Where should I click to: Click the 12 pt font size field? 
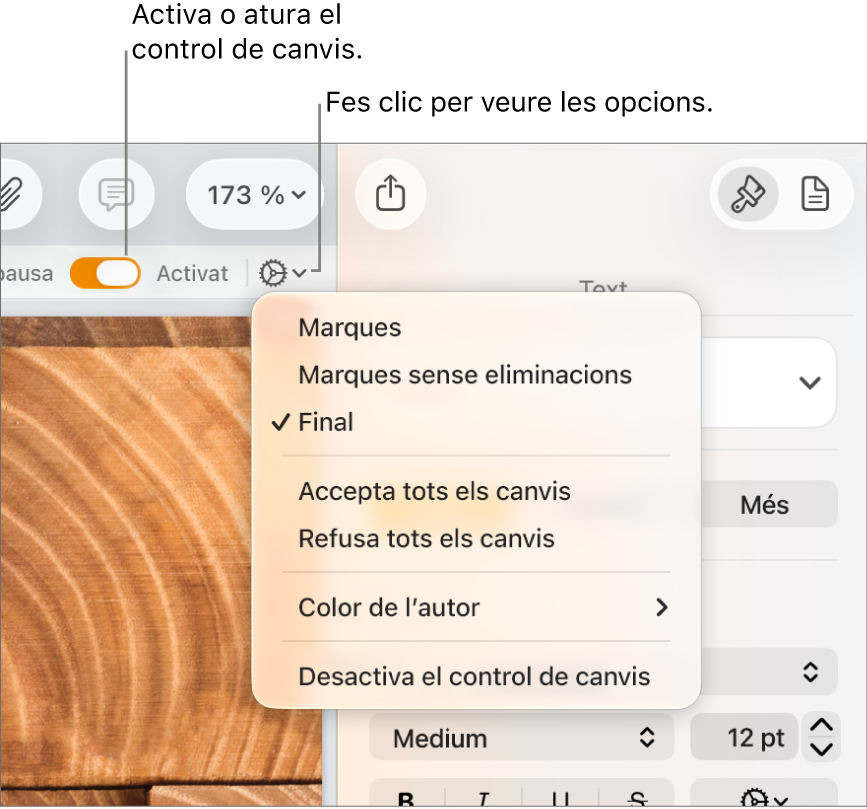(744, 738)
